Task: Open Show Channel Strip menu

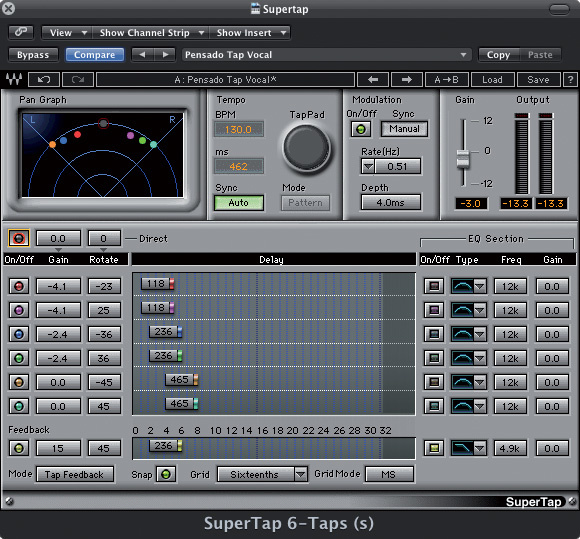Action: pyautogui.click(x=151, y=33)
